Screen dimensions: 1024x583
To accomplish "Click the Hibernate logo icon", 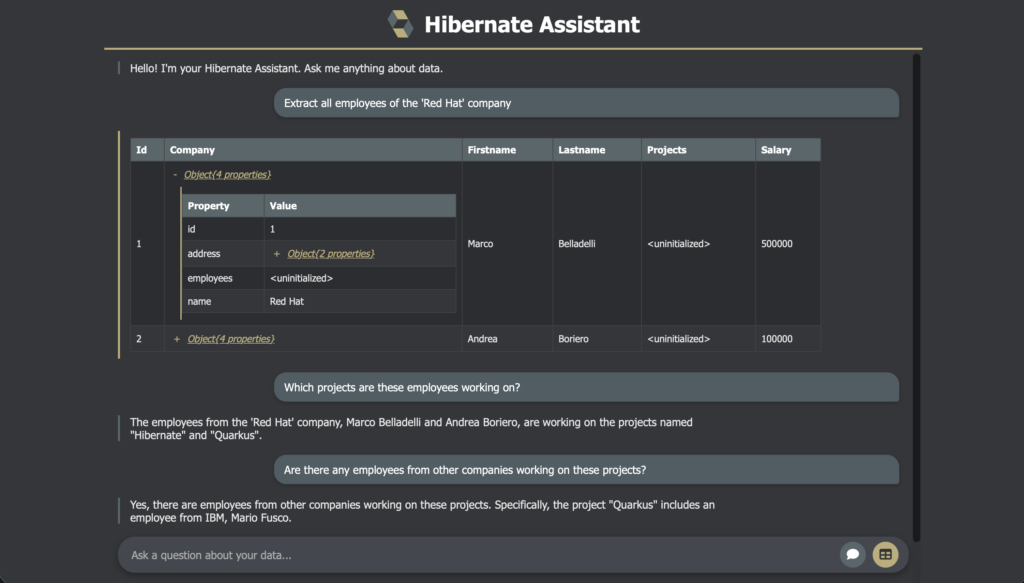I will coord(400,24).
